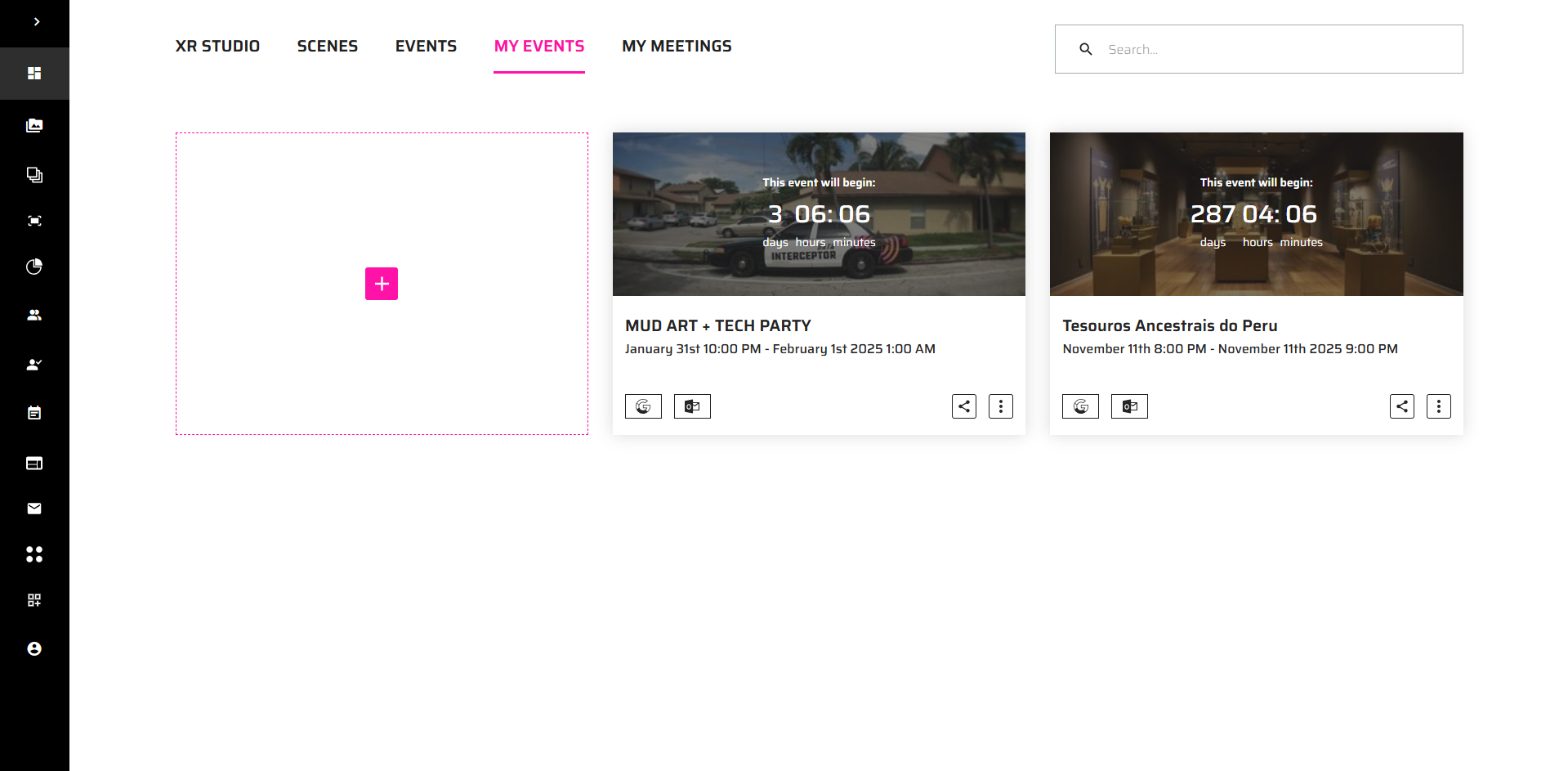The image size is (1568, 771).
Task: Open the calendar events sidebar icon
Action: (x=34, y=413)
